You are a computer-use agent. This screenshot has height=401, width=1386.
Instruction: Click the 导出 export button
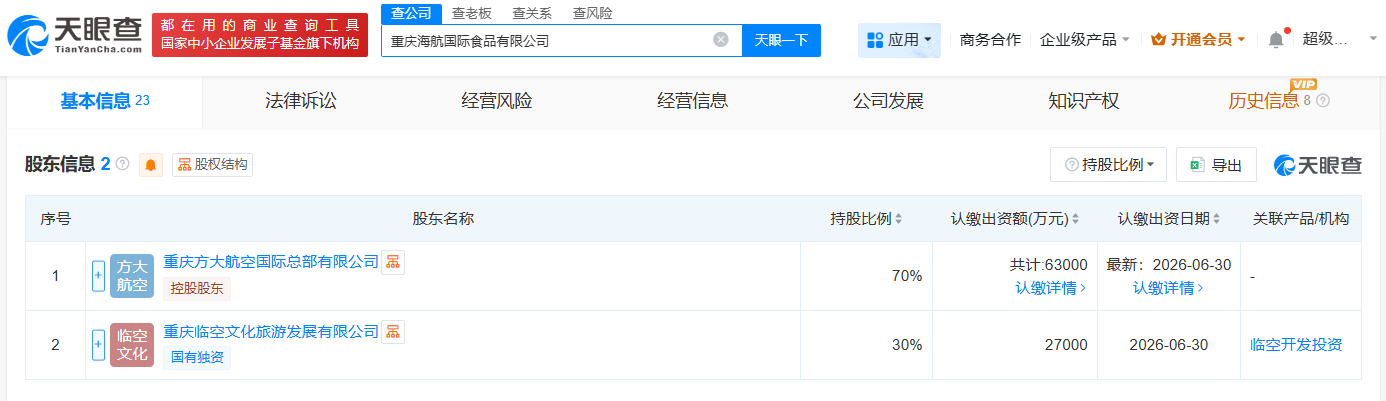point(1216,165)
